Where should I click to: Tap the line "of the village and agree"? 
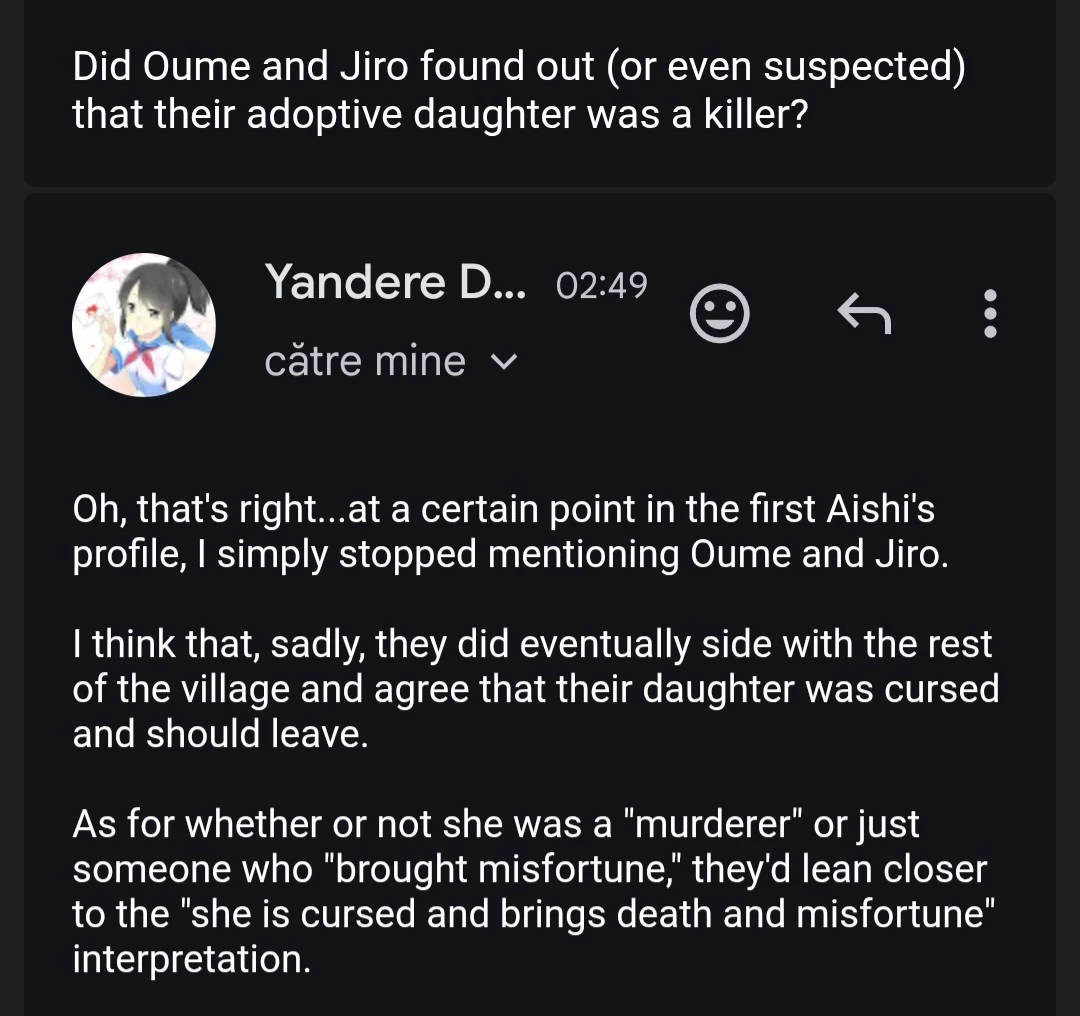point(535,690)
